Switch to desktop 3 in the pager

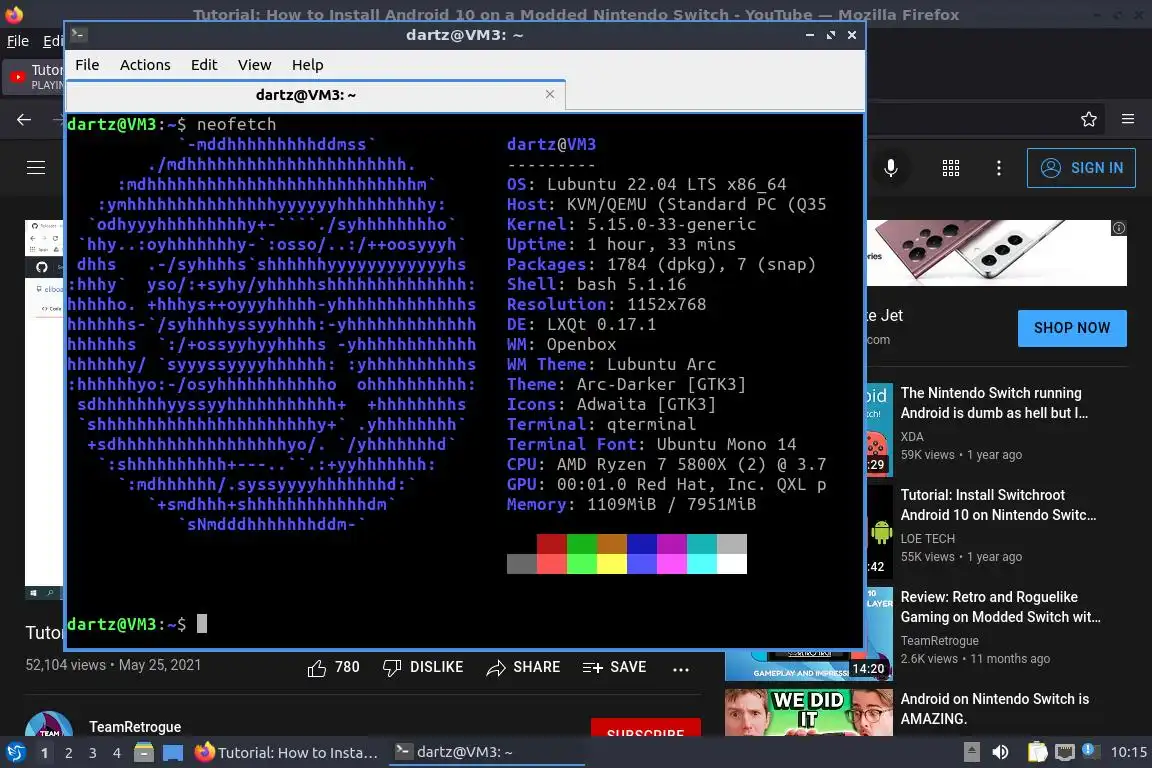click(93, 753)
